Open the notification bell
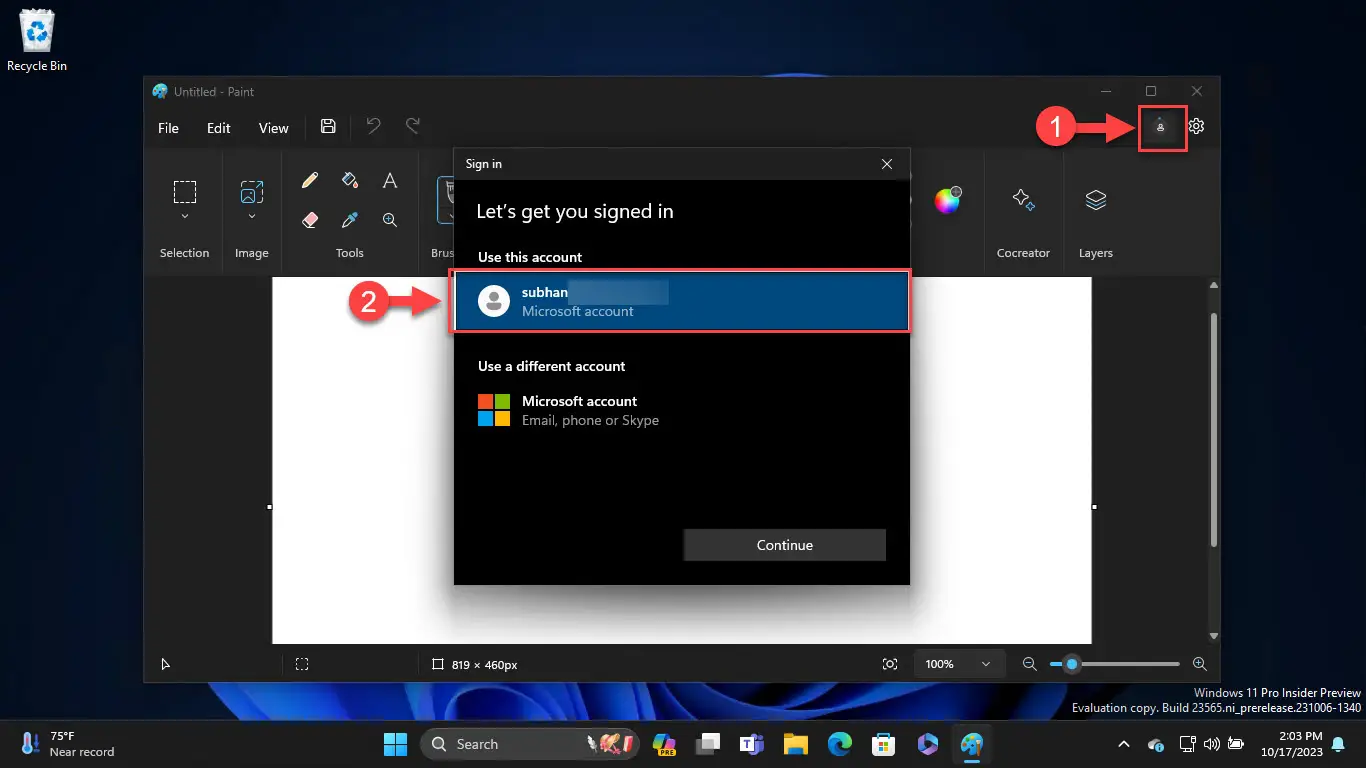 coord(1338,744)
